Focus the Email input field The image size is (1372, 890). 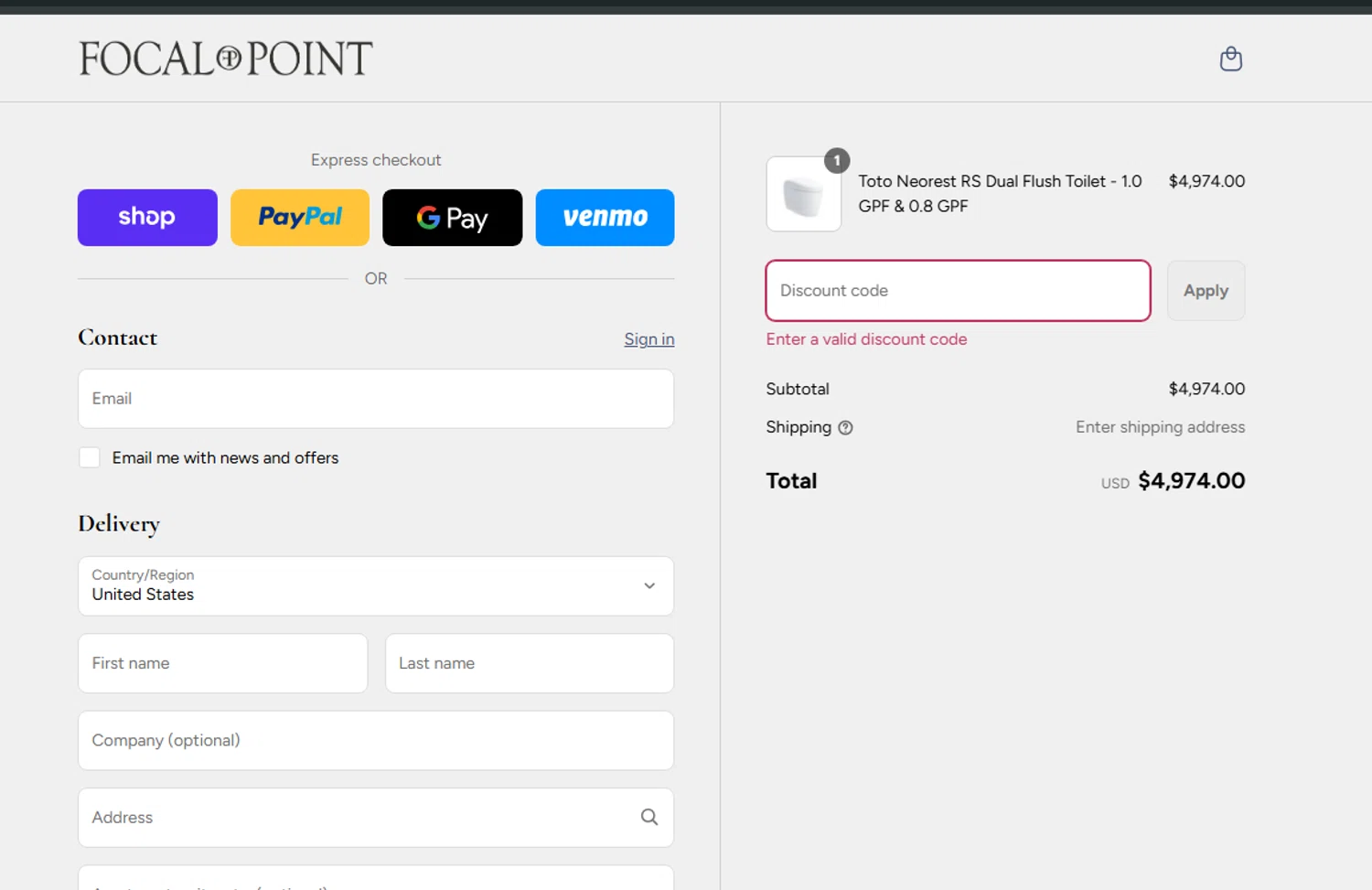pyautogui.click(x=376, y=399)
